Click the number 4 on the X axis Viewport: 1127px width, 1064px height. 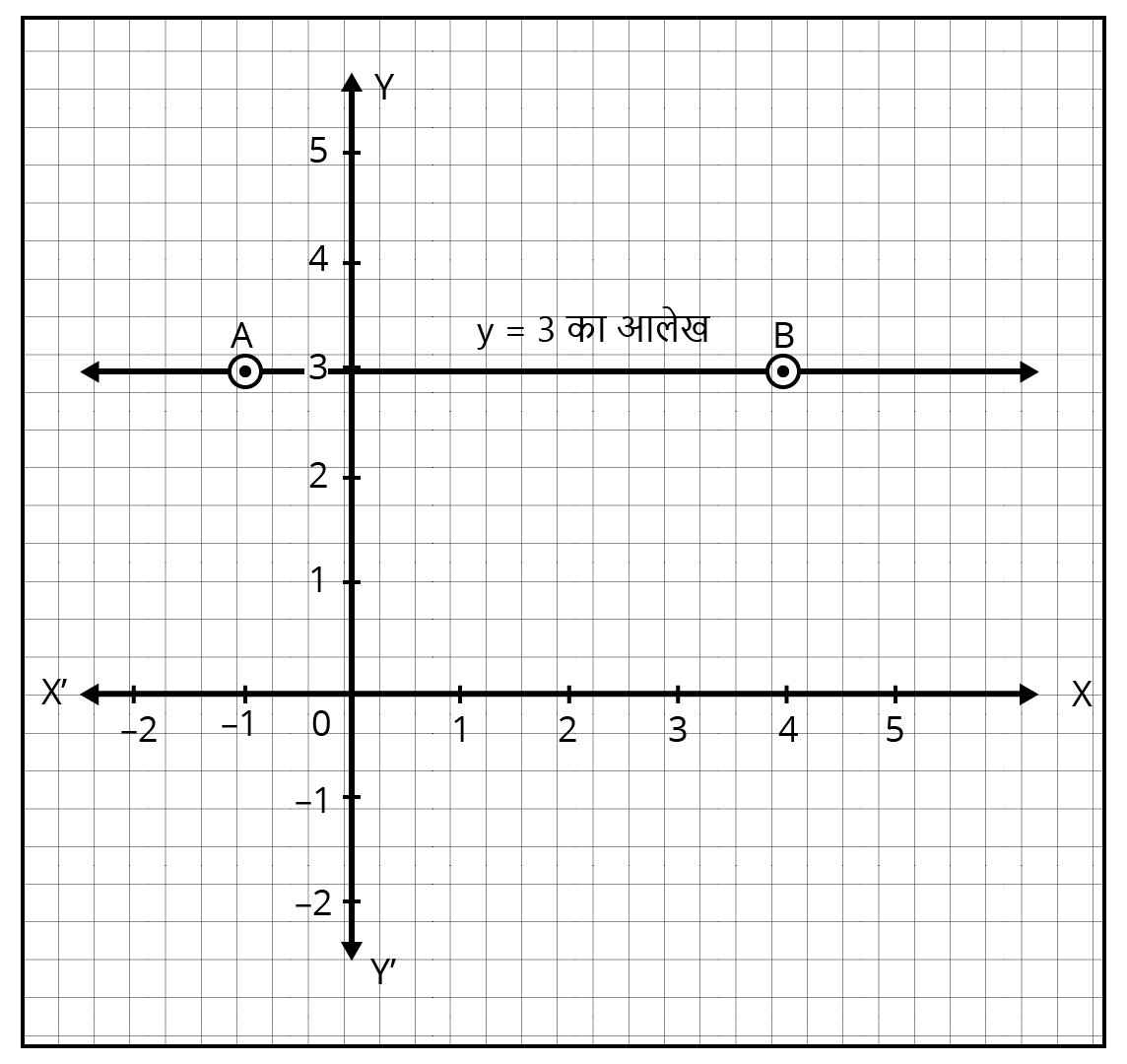(786, 732)
